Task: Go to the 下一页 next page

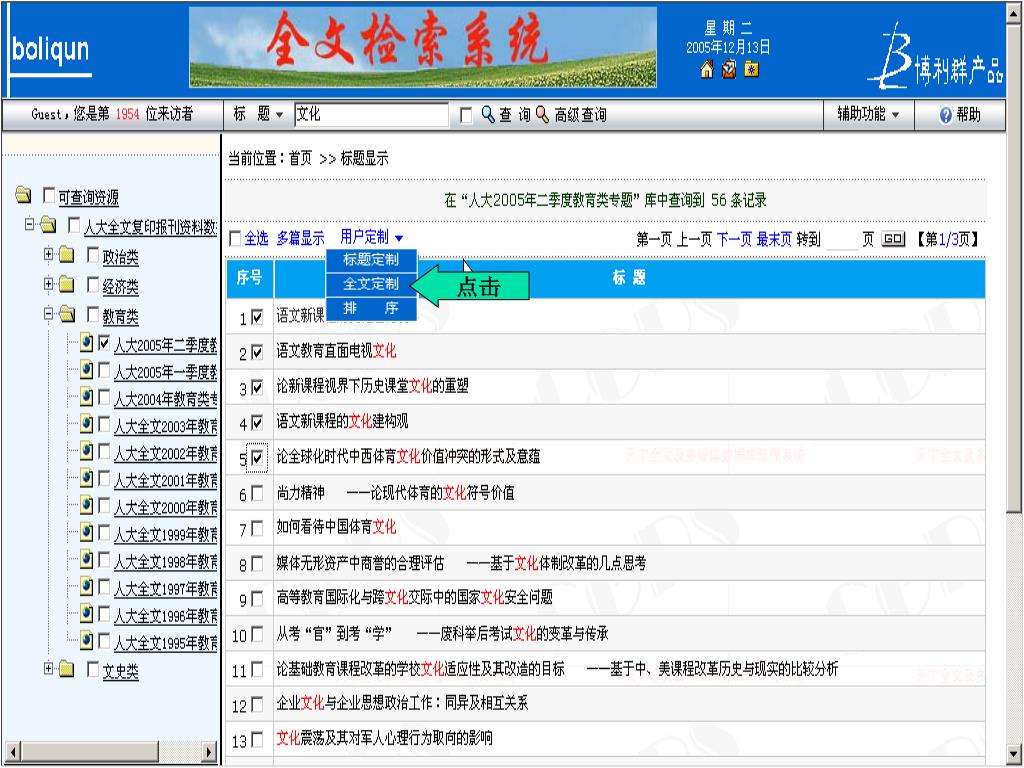Action: tap(734, 240)
